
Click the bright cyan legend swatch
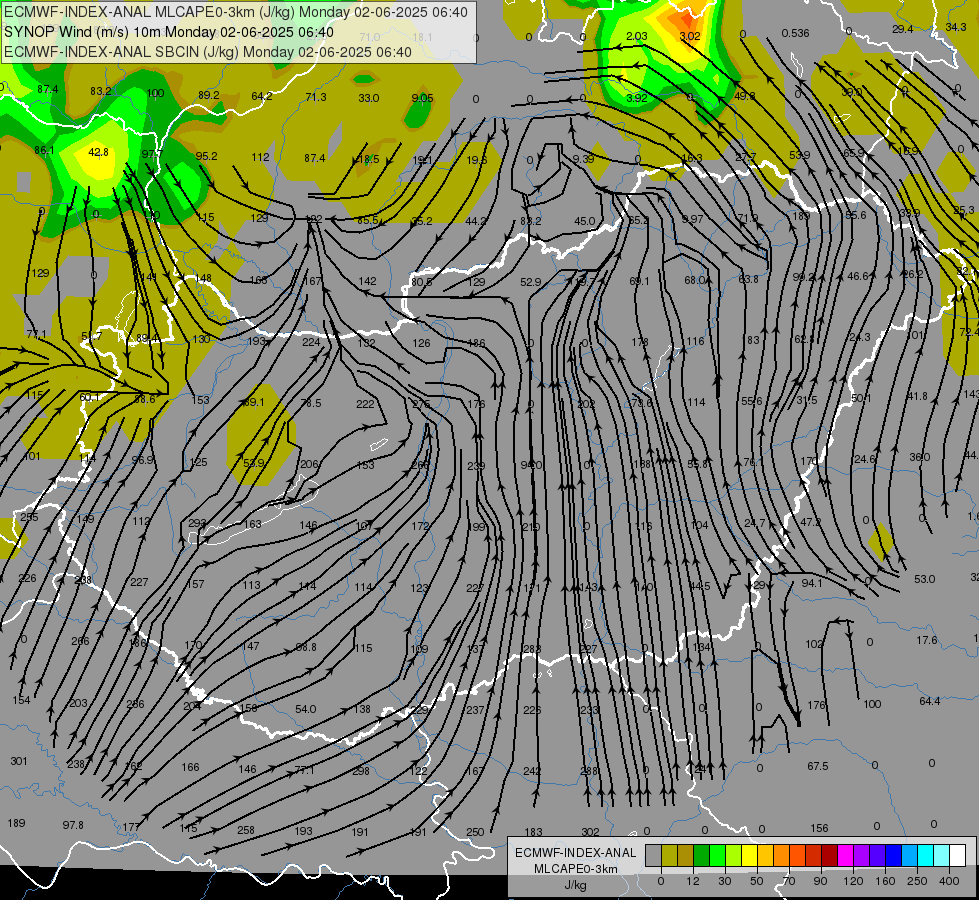coord(925,855)
